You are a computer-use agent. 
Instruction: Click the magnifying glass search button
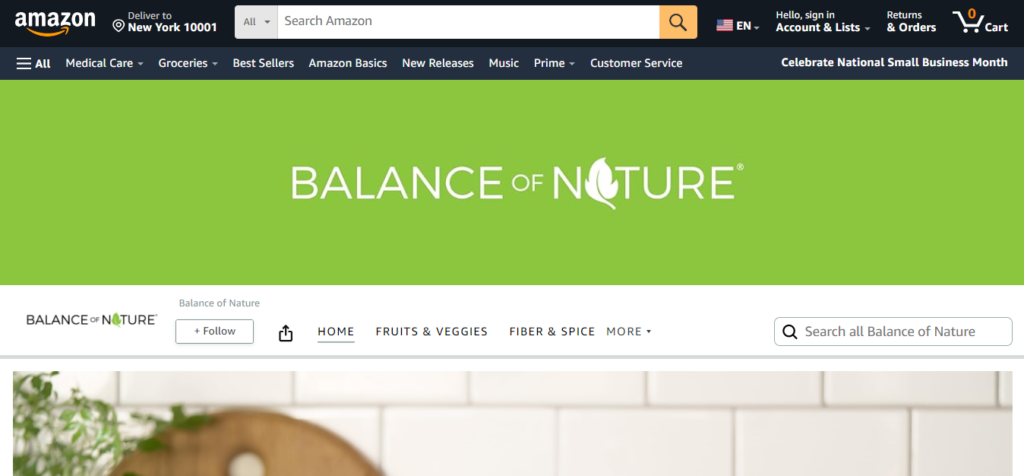point(678,22)
